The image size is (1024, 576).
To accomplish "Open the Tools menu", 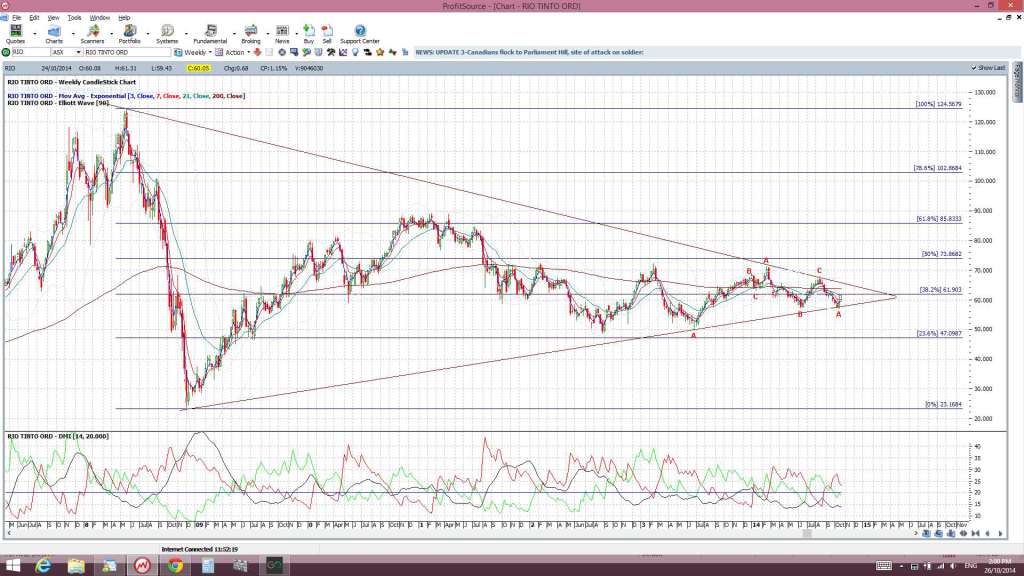I will 74,18.
